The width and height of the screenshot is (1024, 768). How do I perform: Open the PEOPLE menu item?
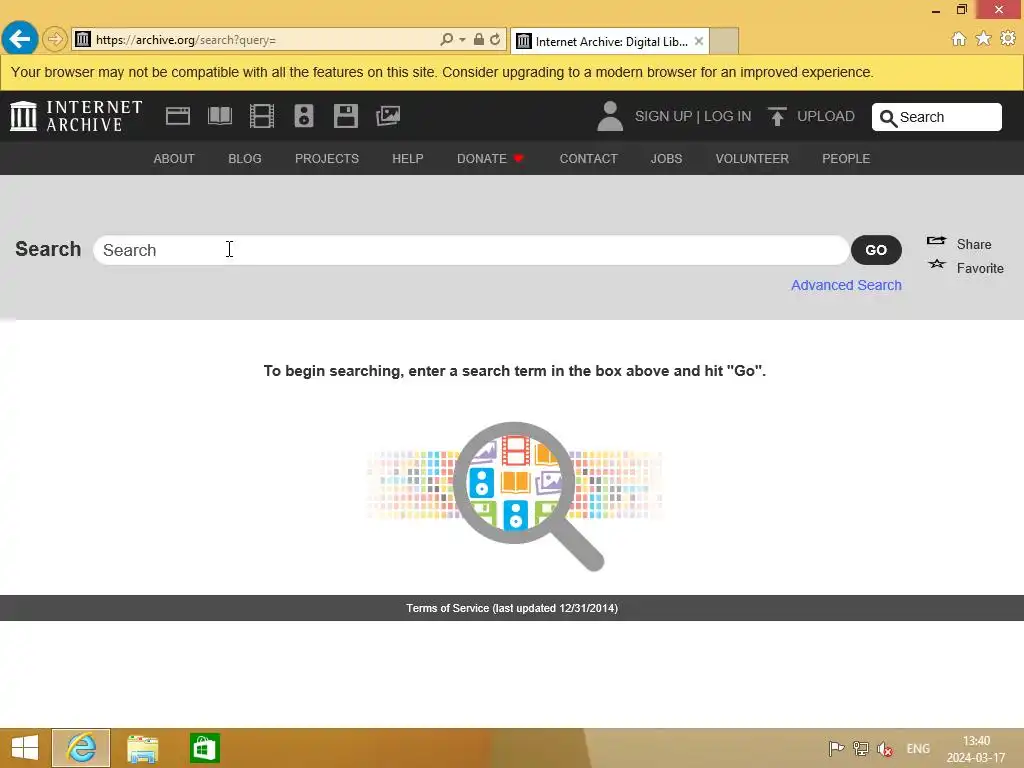tap(846, 159)
